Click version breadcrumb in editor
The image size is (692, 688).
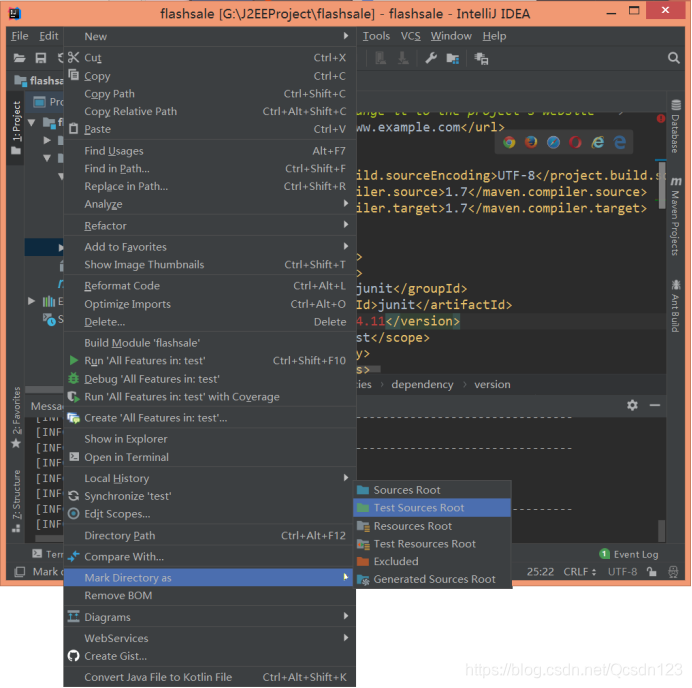pos(492,384)
